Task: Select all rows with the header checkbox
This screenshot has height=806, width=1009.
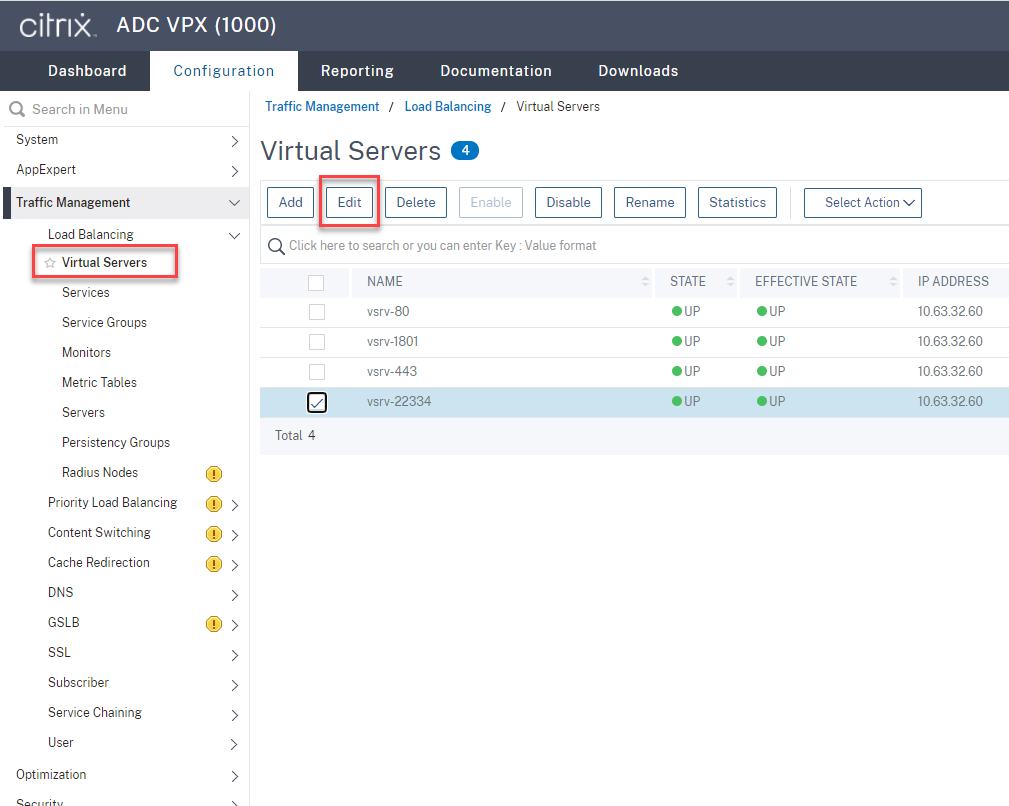Action: (316, 282)
